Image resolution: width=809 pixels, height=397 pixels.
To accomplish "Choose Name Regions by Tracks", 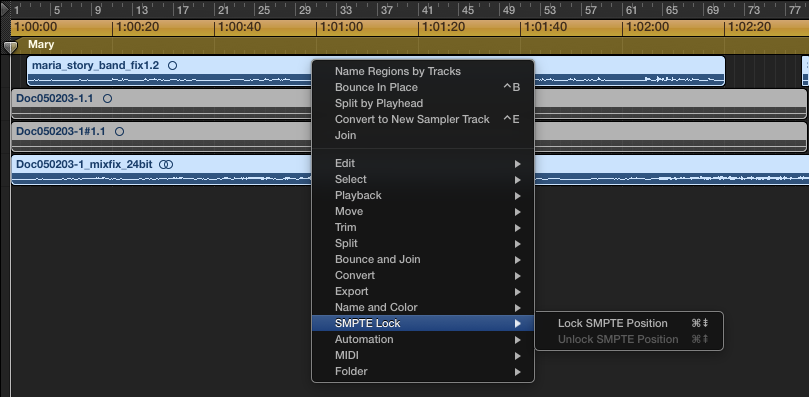I will coord(423,71).
